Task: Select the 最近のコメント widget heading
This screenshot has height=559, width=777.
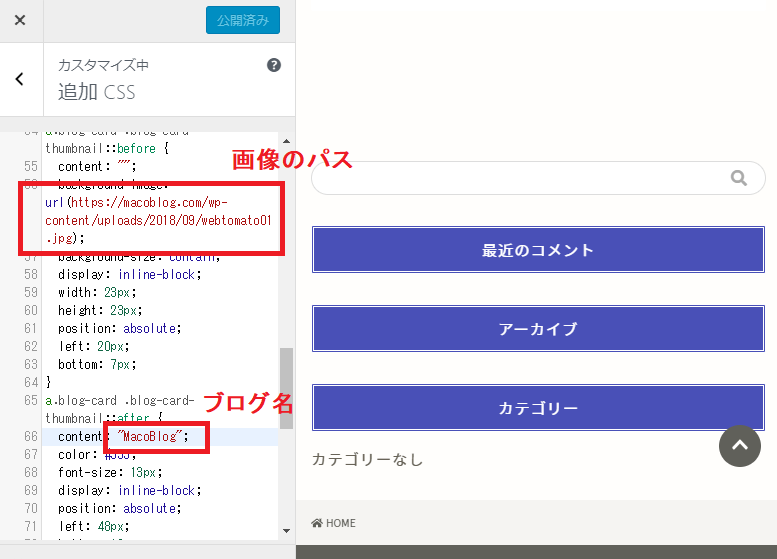Action: [538, 250]
